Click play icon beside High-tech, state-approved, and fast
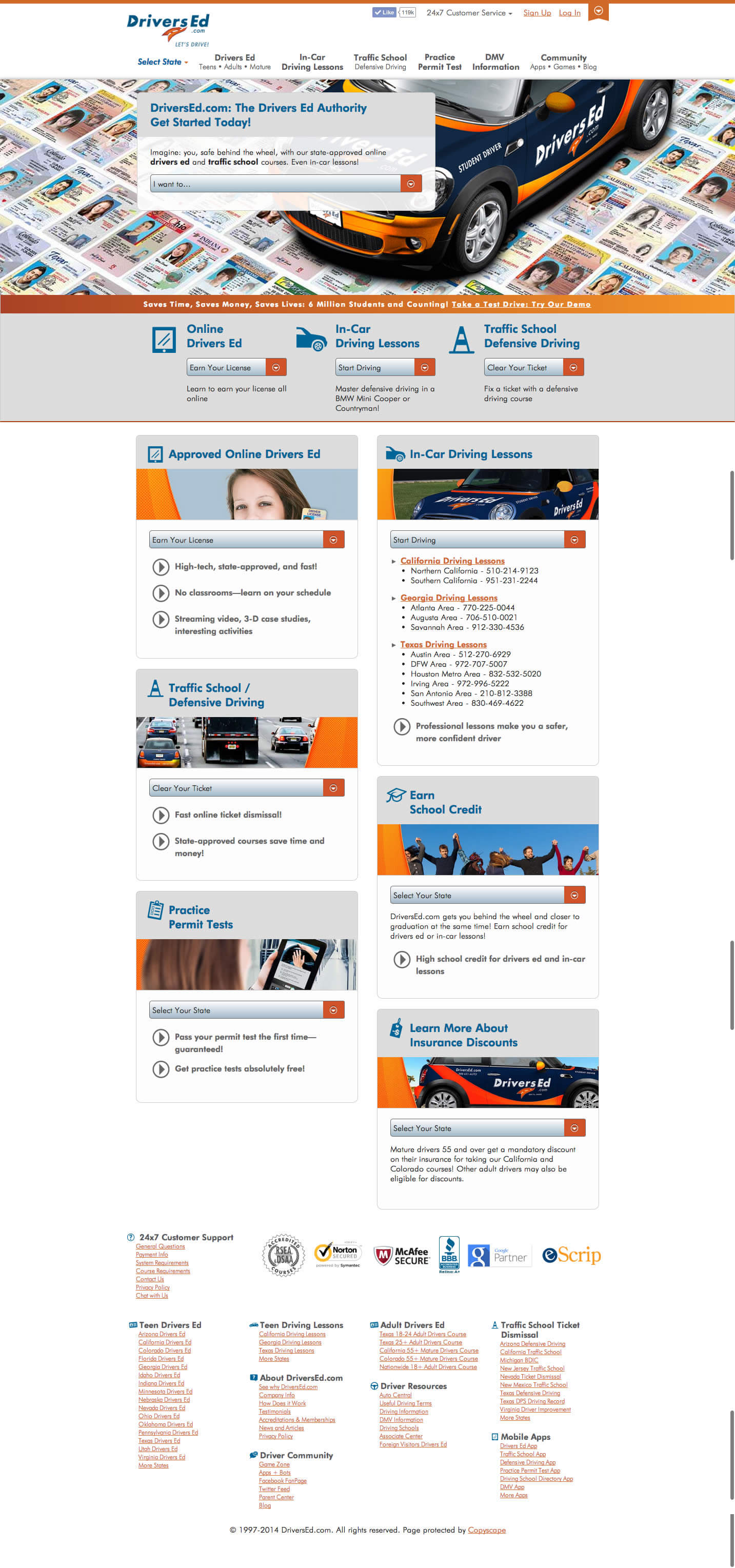The height and width of the screenshot is (1568, 735). pyautogui.click(x=161, y=567)
